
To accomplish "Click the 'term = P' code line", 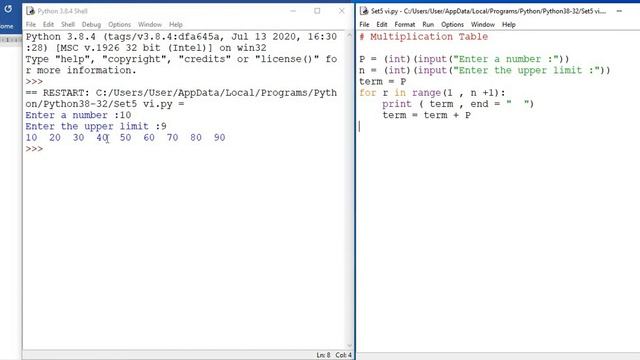I will [382, 82].
